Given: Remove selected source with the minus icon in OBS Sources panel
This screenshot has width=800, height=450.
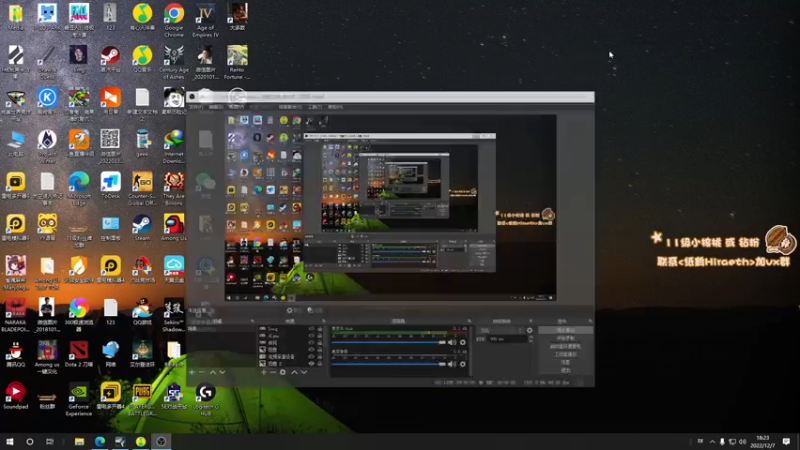Looking at the screenshot, I should click(273, 372).
